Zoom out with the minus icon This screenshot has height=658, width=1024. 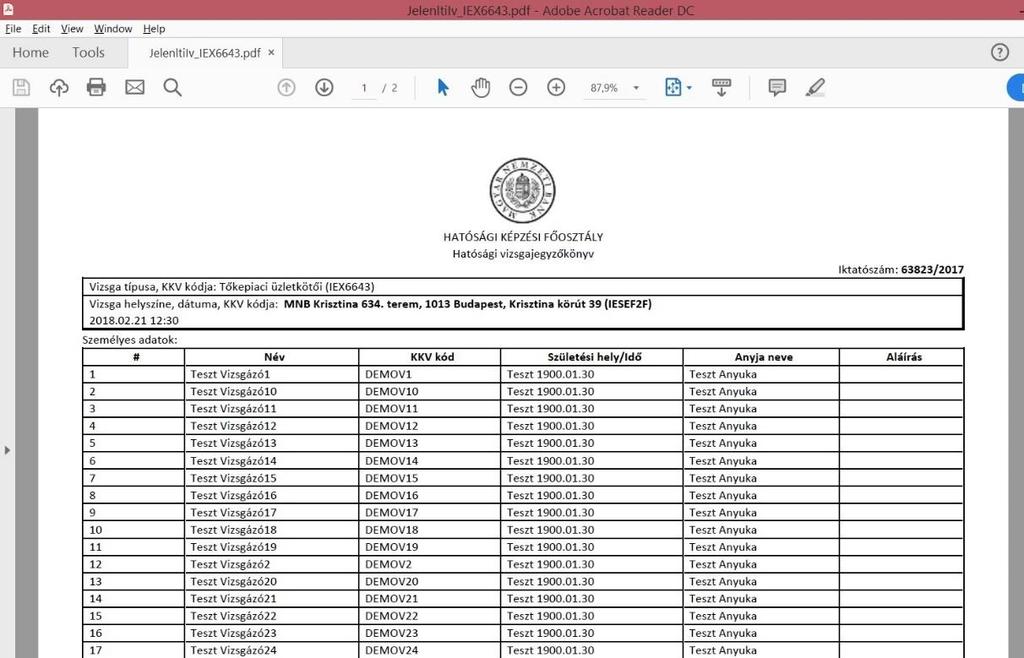(518, 87)
